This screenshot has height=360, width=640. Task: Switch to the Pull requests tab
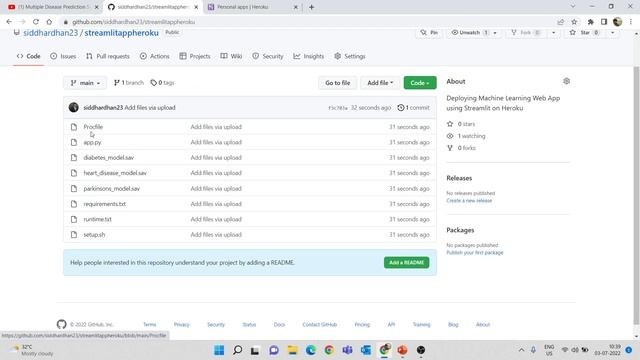[x=108, y=56]
